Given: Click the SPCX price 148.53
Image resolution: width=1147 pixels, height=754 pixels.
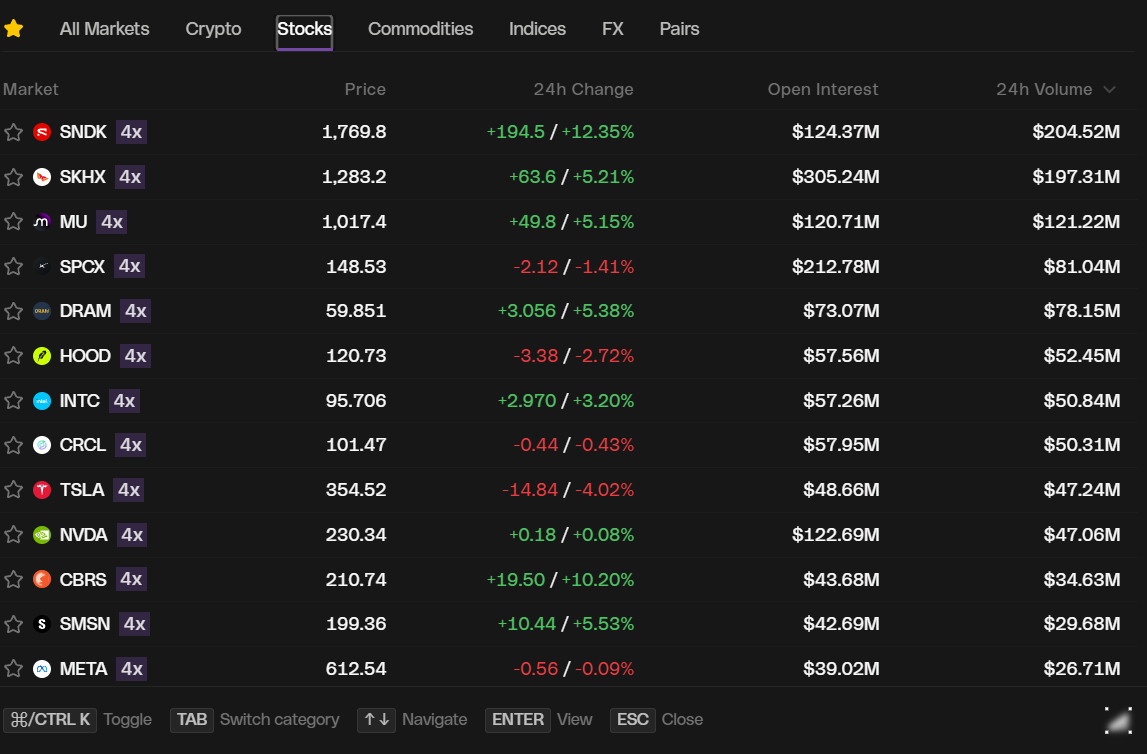Looking at the screenshot, I should tap(356, 266).
